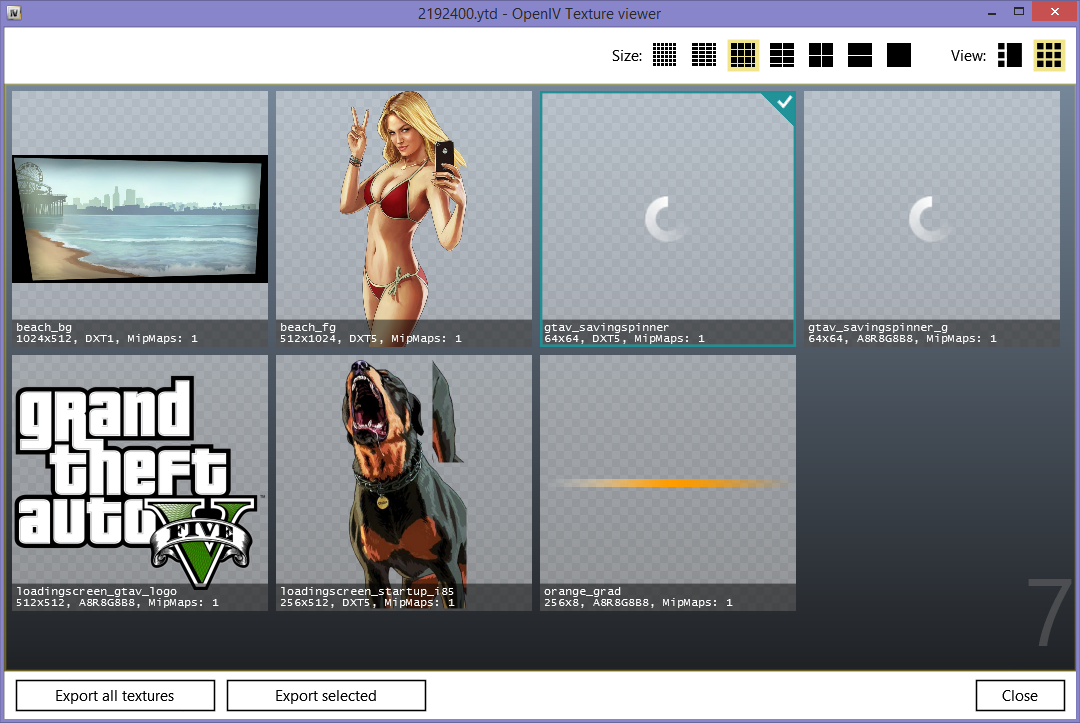Uncheck the gtav_savingspinner selection checkmark
The height and width of the screenshot is (723, 1080).
point(784,103)
